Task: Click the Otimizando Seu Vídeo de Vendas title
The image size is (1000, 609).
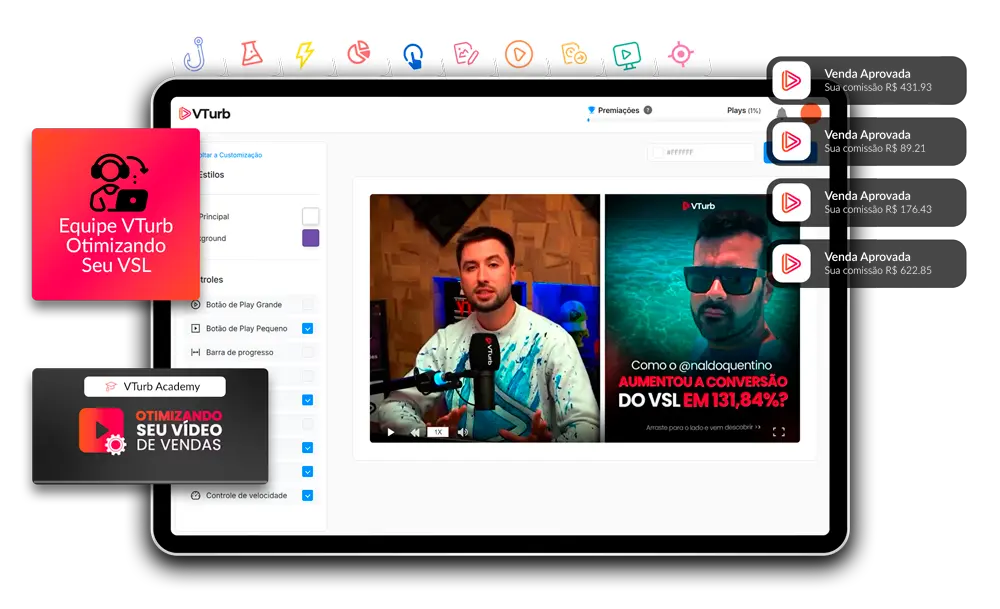Action: pos(179,430)
